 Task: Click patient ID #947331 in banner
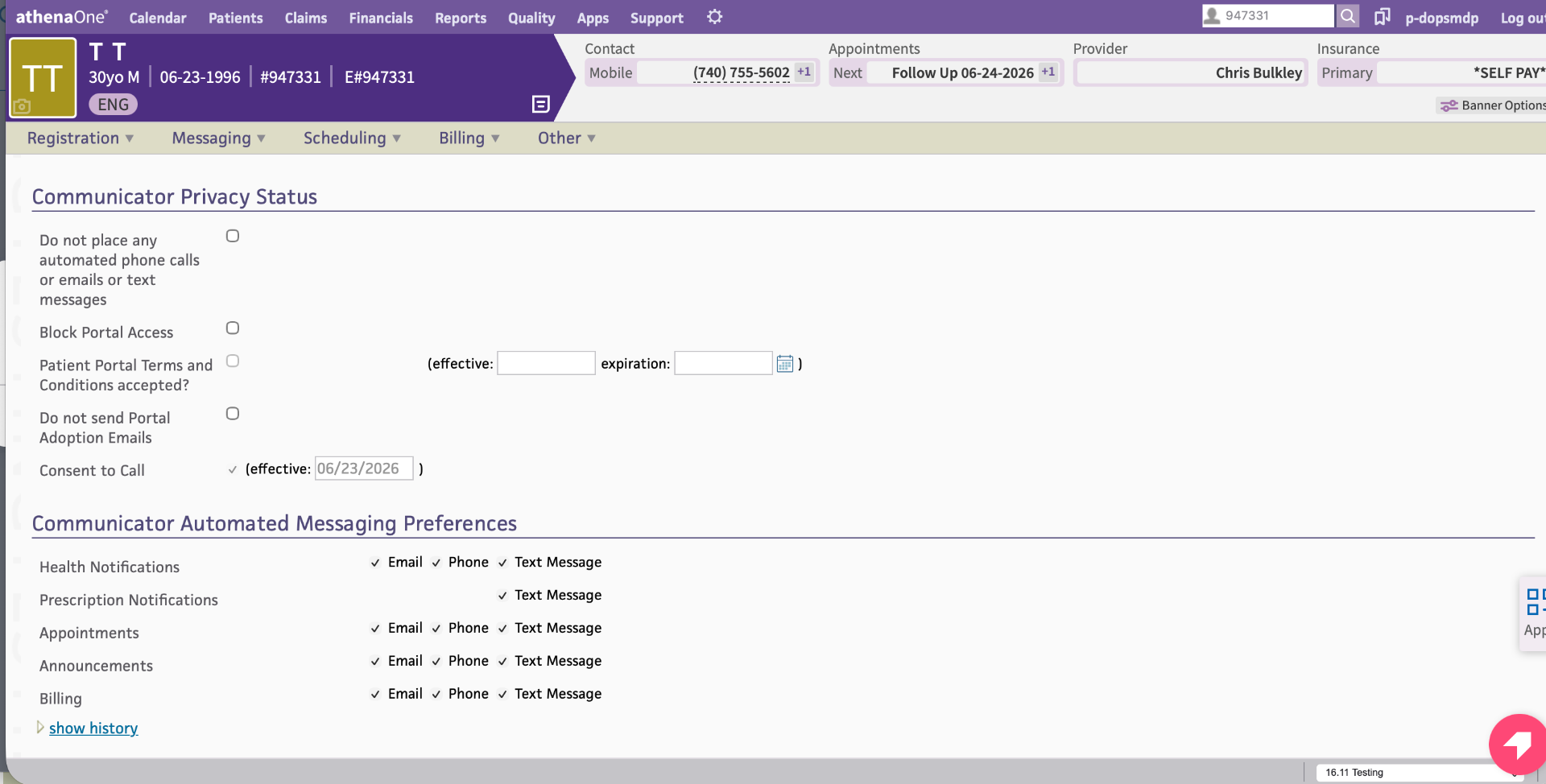(x=291, y=77)
